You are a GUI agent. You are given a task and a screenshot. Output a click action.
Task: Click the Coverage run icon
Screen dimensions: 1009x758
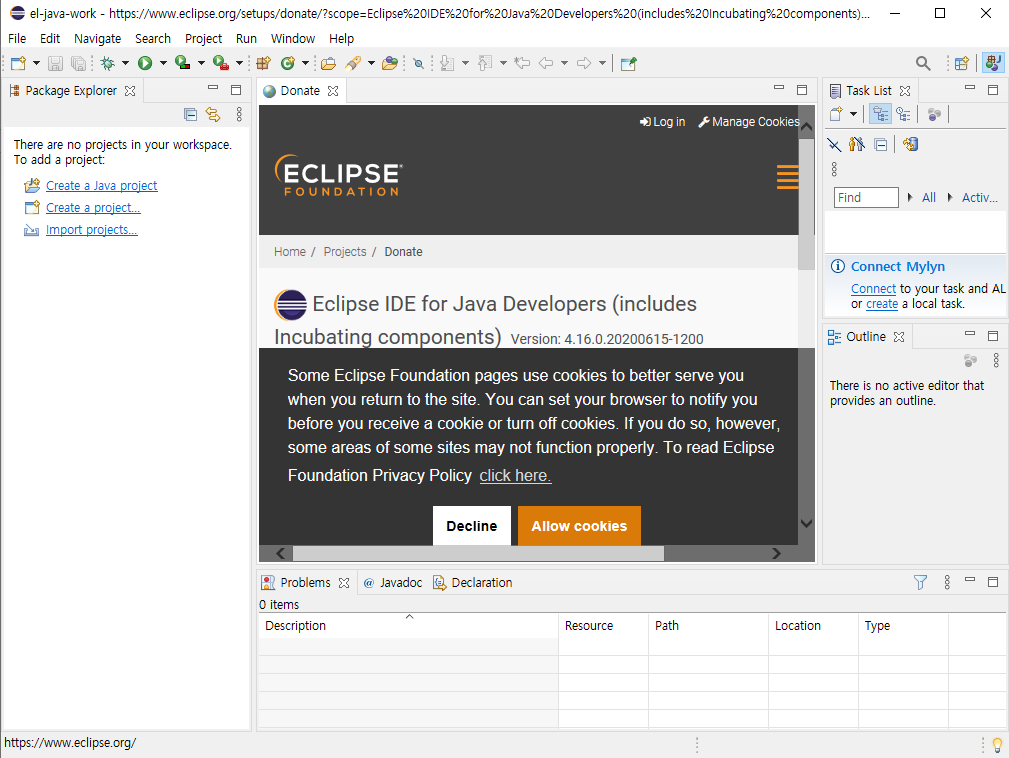click(183, 63)
